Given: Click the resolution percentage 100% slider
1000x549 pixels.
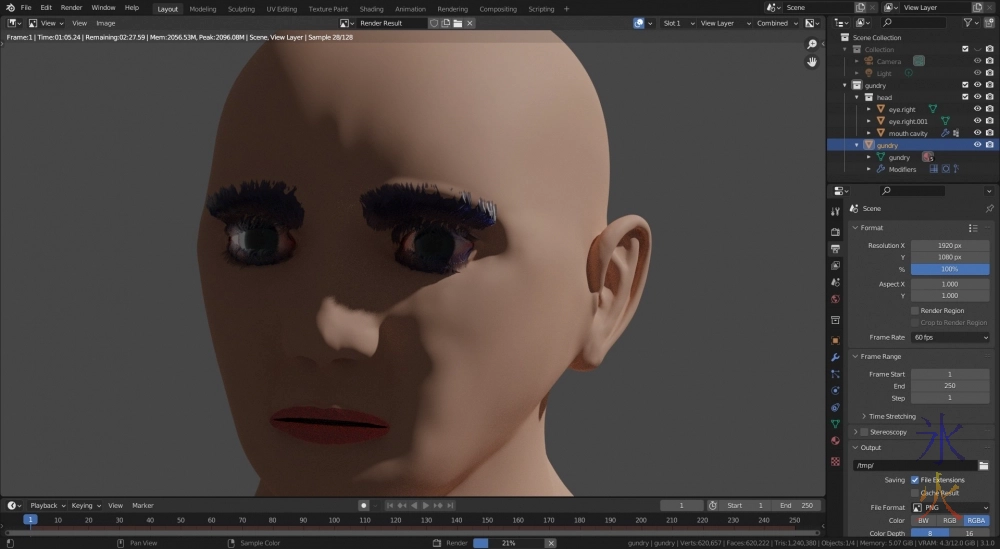Looking at the screenshot, I should [x=949, y=270].
